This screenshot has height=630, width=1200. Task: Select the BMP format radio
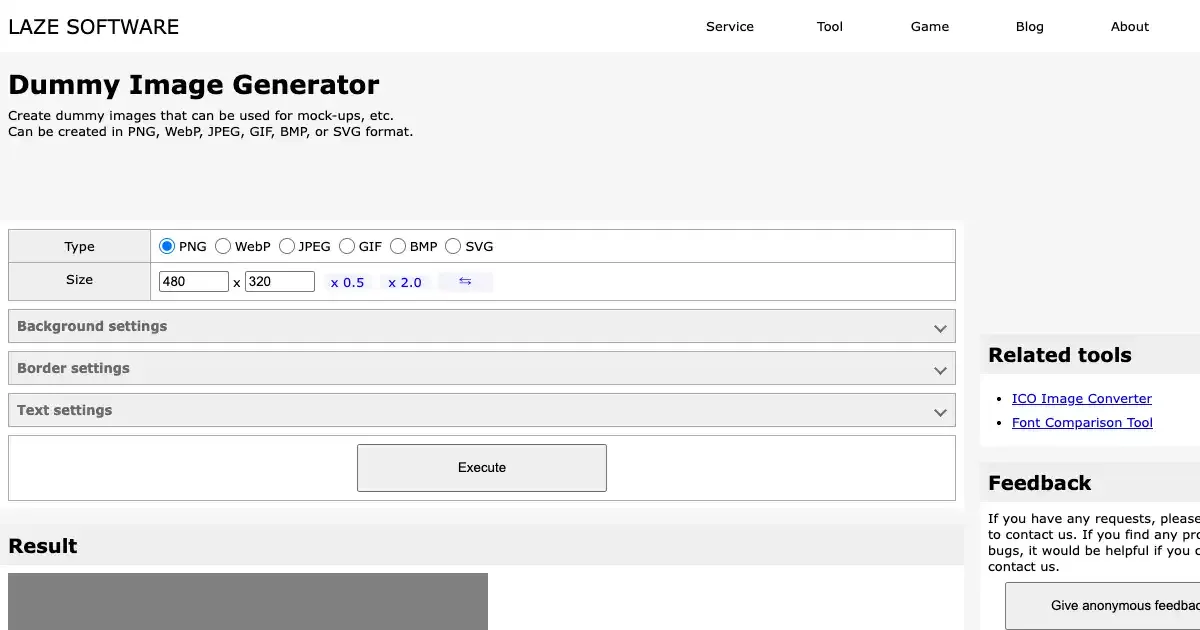398,246
